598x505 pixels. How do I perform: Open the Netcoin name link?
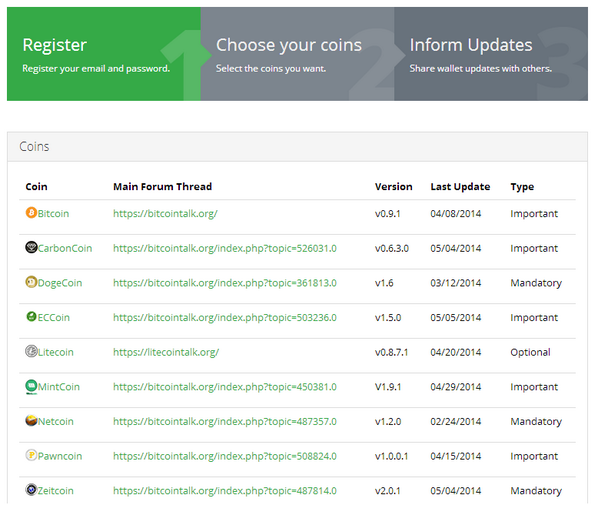pos(56,422)
